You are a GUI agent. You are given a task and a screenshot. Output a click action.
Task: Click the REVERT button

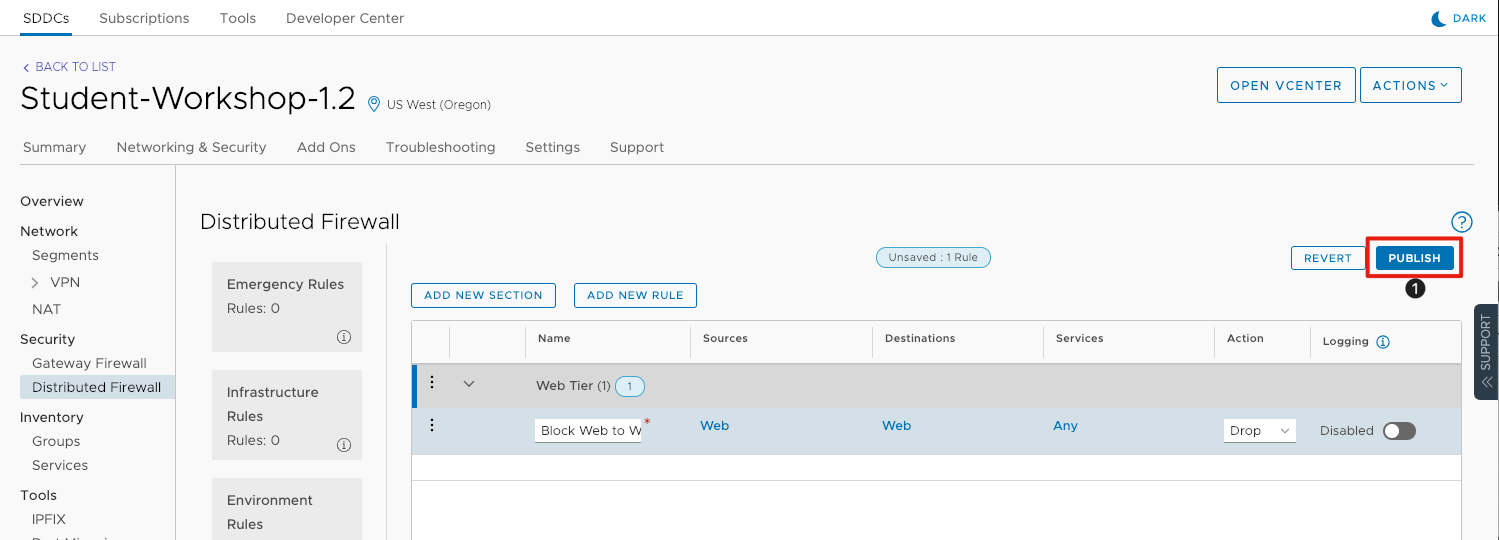pyautogui.click(x=1328, y=258)
